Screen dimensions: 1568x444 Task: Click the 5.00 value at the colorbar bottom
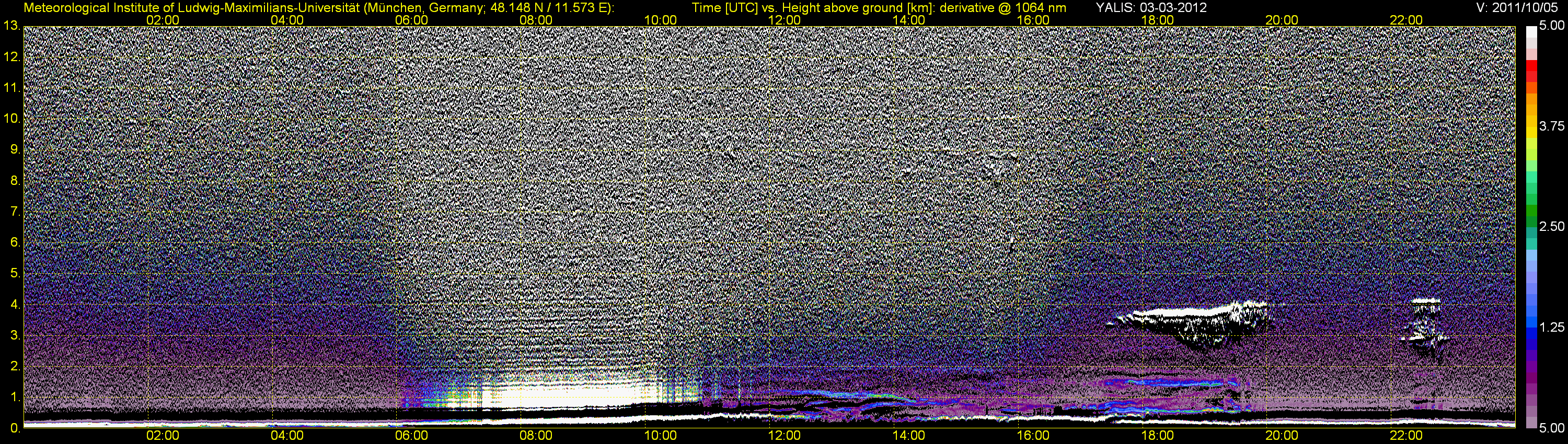point(1552,429)
